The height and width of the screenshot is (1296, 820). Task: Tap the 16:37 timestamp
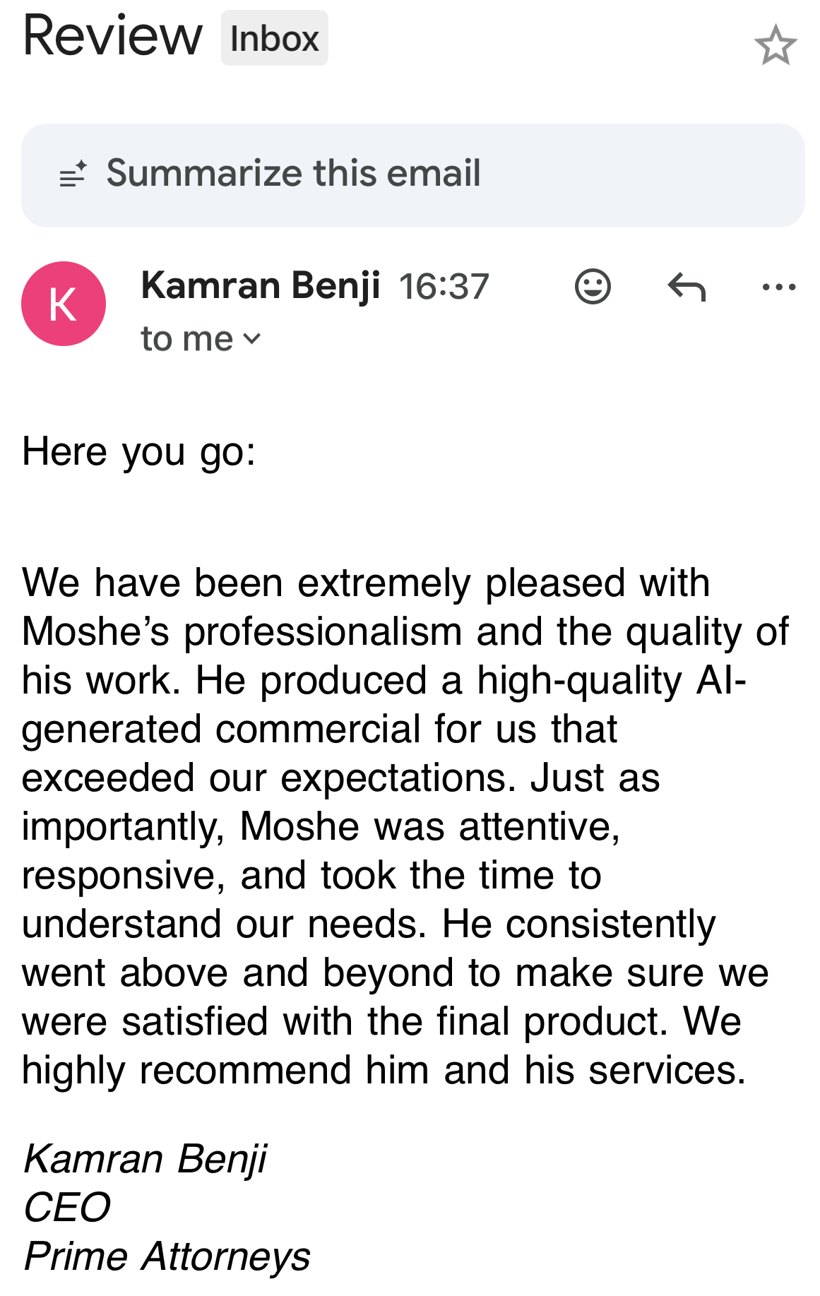click(444, 287)
